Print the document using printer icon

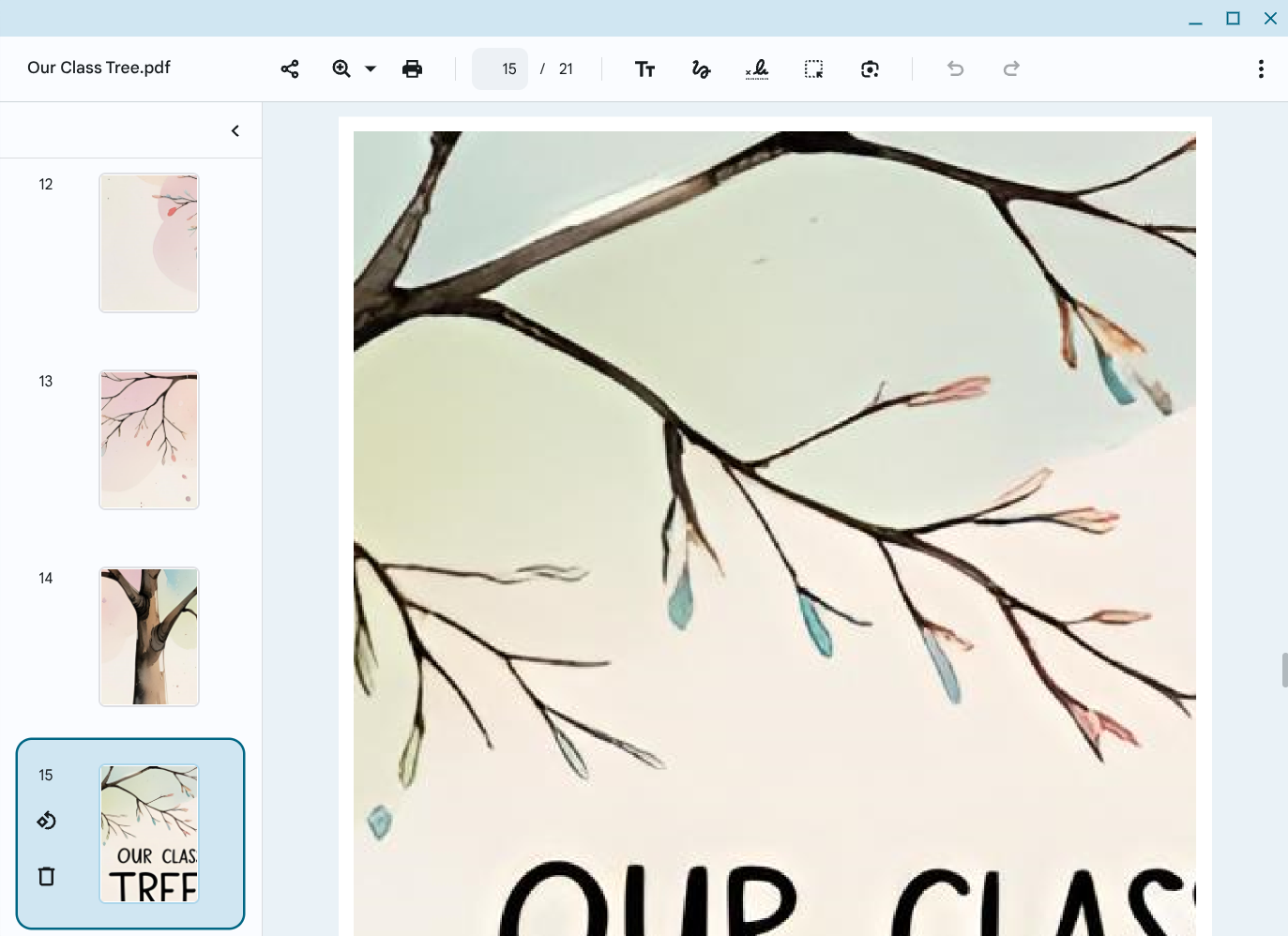412,68
